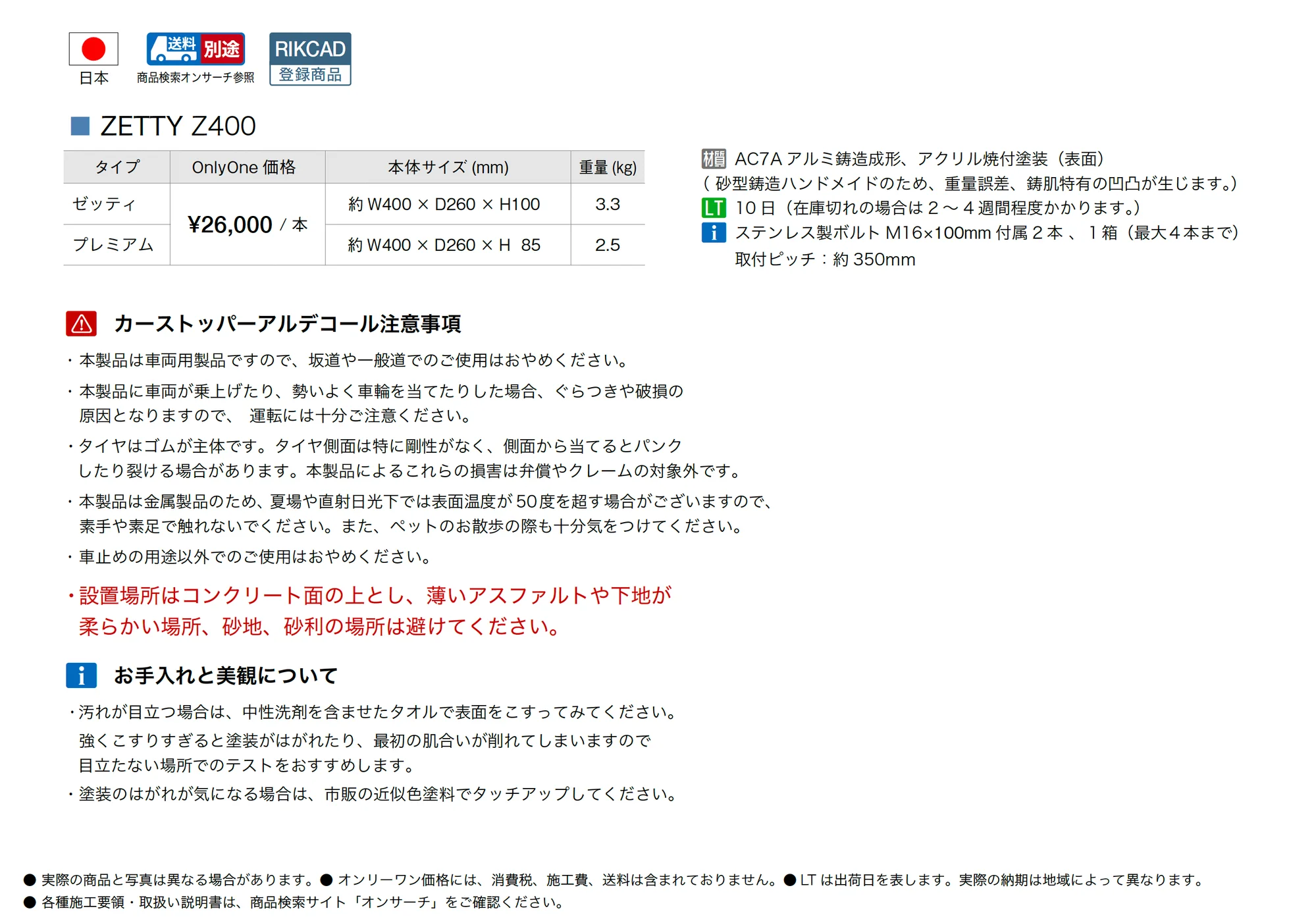Click the blue square beside ZETTY Z400
Viewport: 1316px width, 921px height.
80,126
